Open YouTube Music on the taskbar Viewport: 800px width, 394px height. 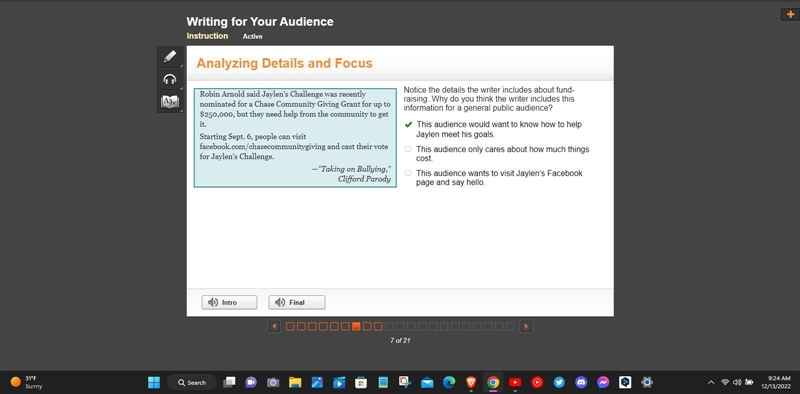[x=537, y=382]
